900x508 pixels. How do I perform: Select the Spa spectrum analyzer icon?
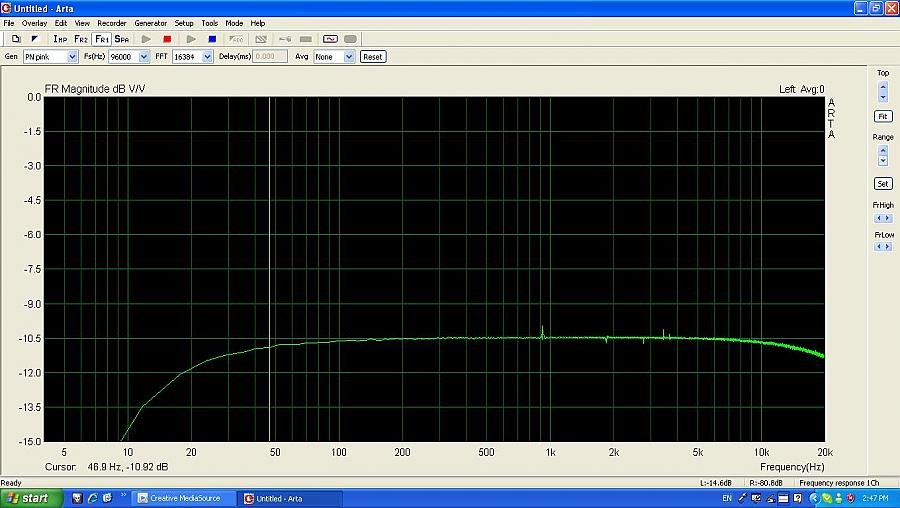click(122, 39)
